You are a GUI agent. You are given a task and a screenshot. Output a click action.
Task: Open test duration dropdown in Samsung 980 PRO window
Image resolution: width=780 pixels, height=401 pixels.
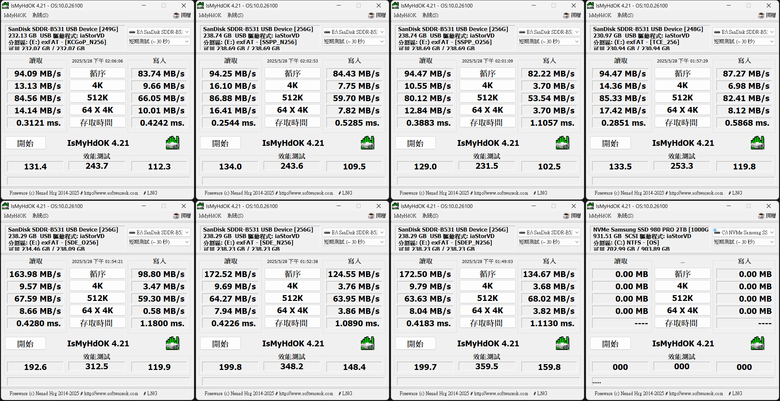[744, 242]
